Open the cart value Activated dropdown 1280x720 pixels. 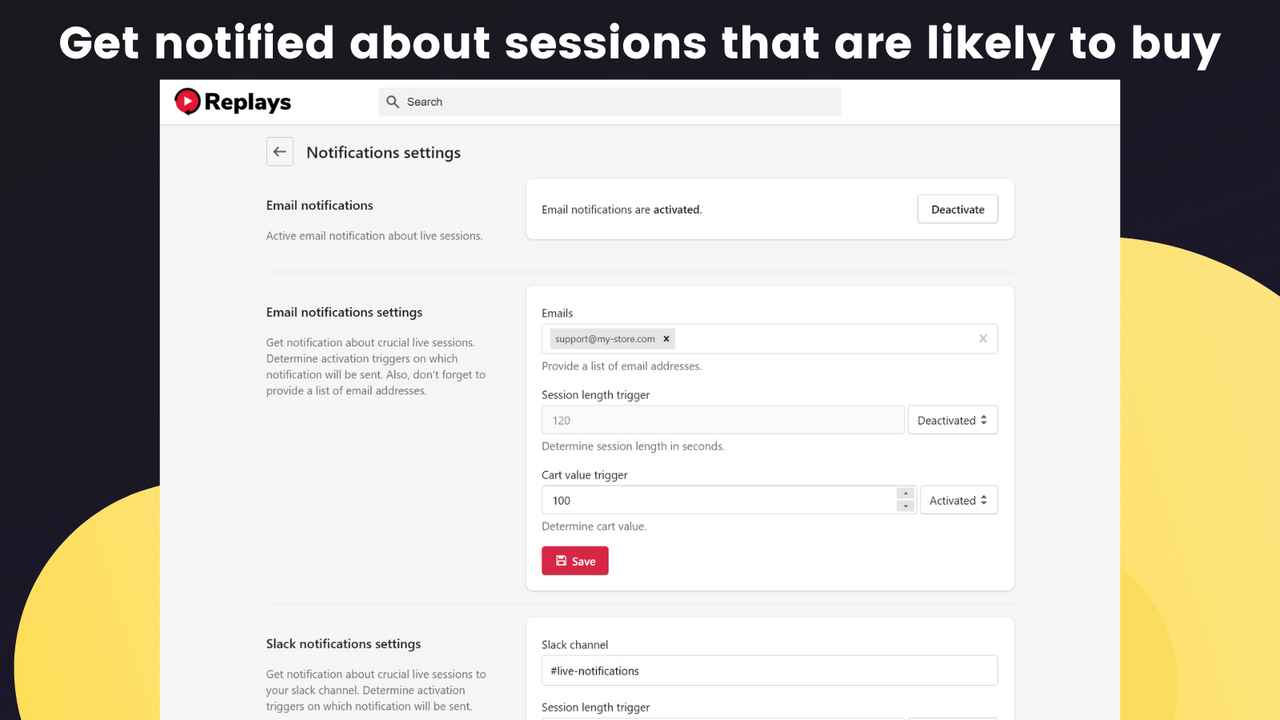pyautogui.click(x=959, y=500)
